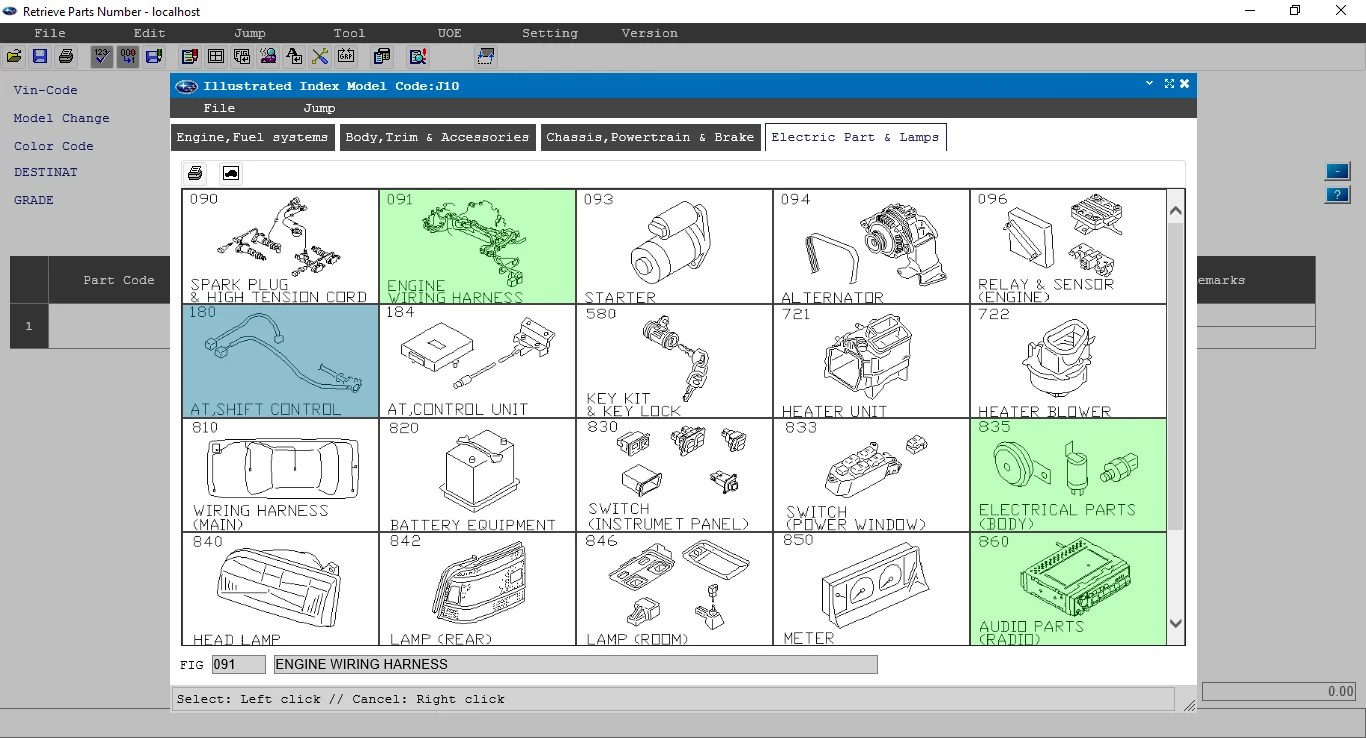
Task: Select the ENGINE WIRING HARNESS thumbnail
Action: 477,246
